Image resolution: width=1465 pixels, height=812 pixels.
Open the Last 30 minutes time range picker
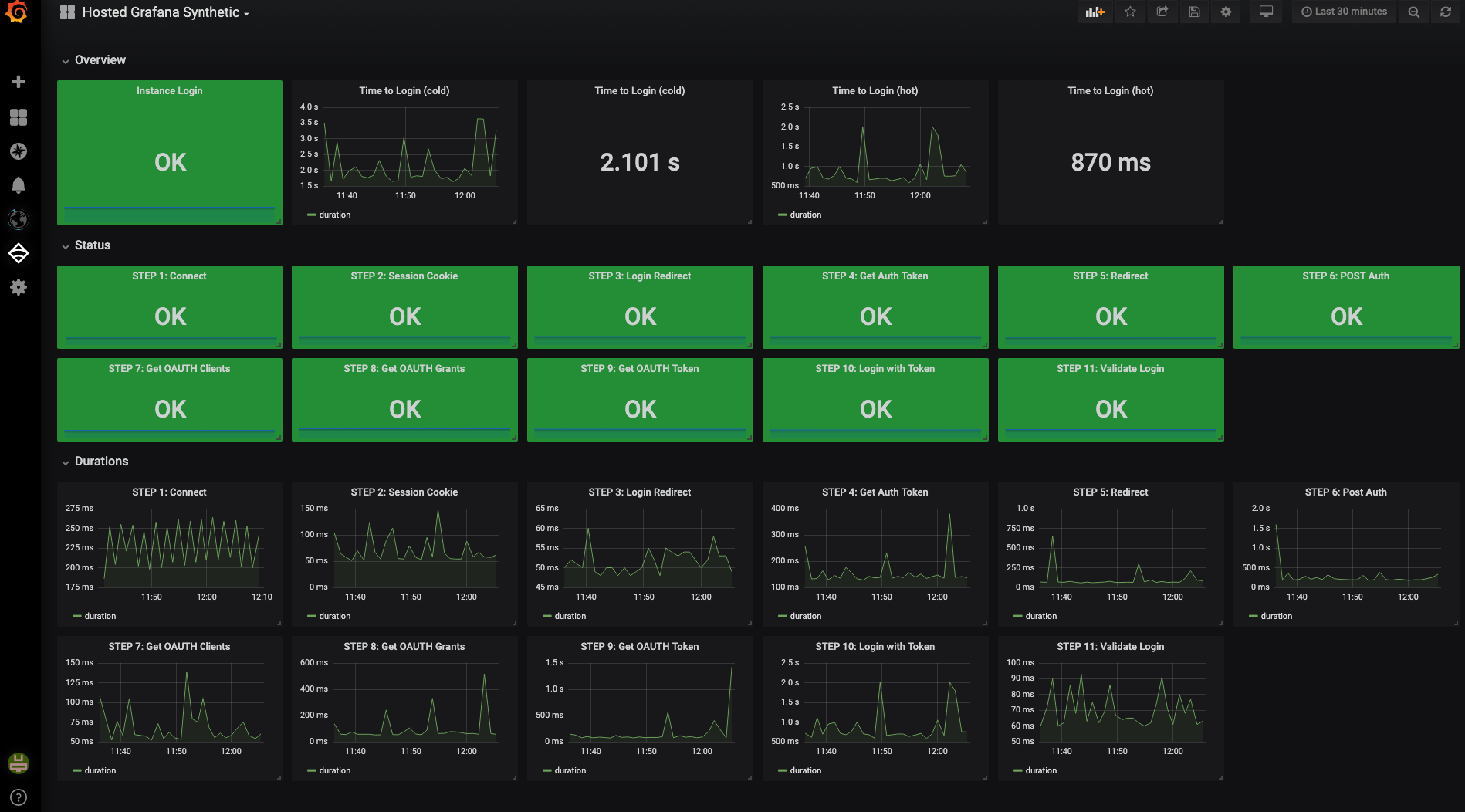pyautogui.click(x=1344, y=12)
